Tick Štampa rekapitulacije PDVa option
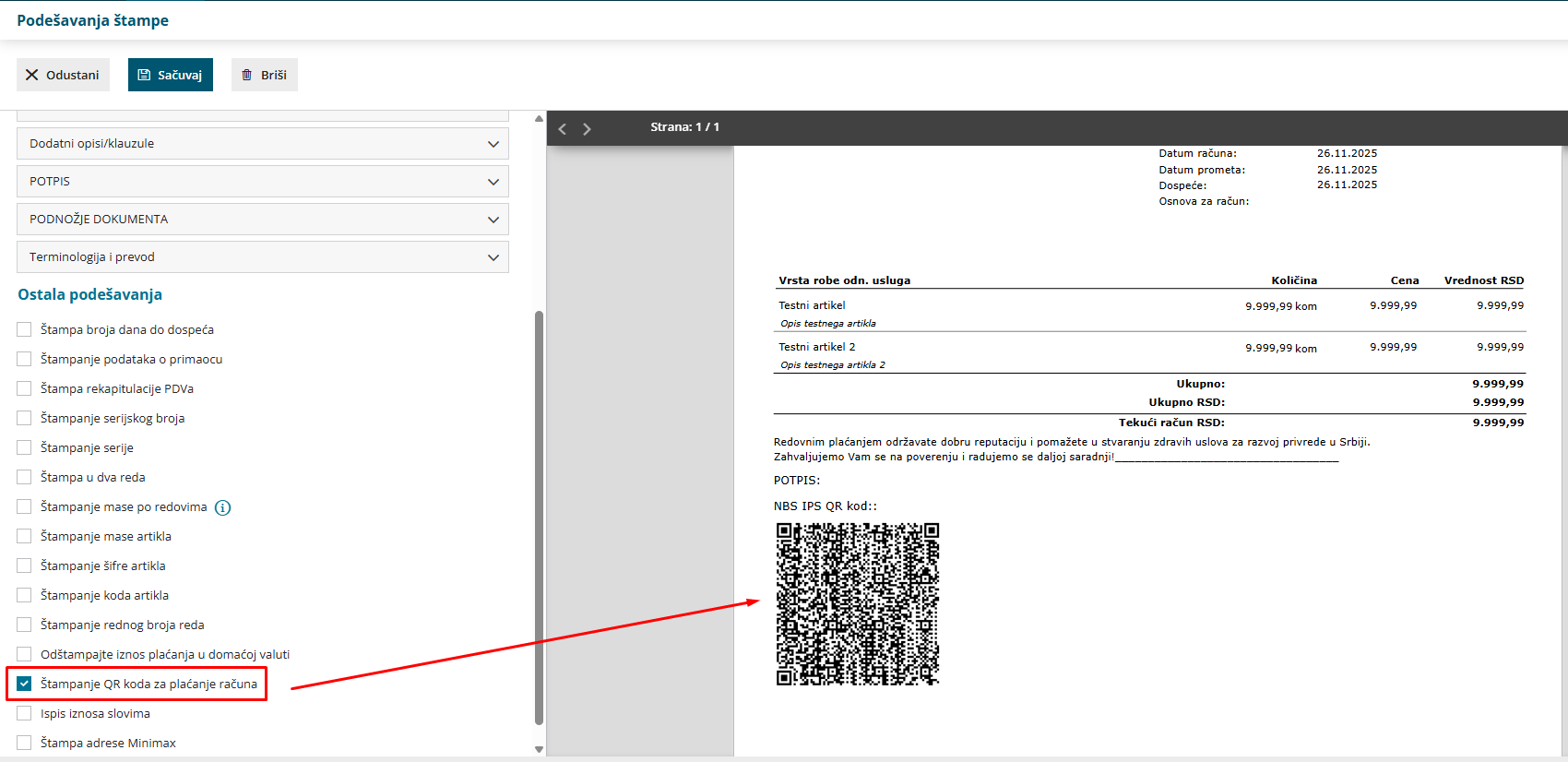This screenshot has height=762, width=1568. click(x=24, y=388)
